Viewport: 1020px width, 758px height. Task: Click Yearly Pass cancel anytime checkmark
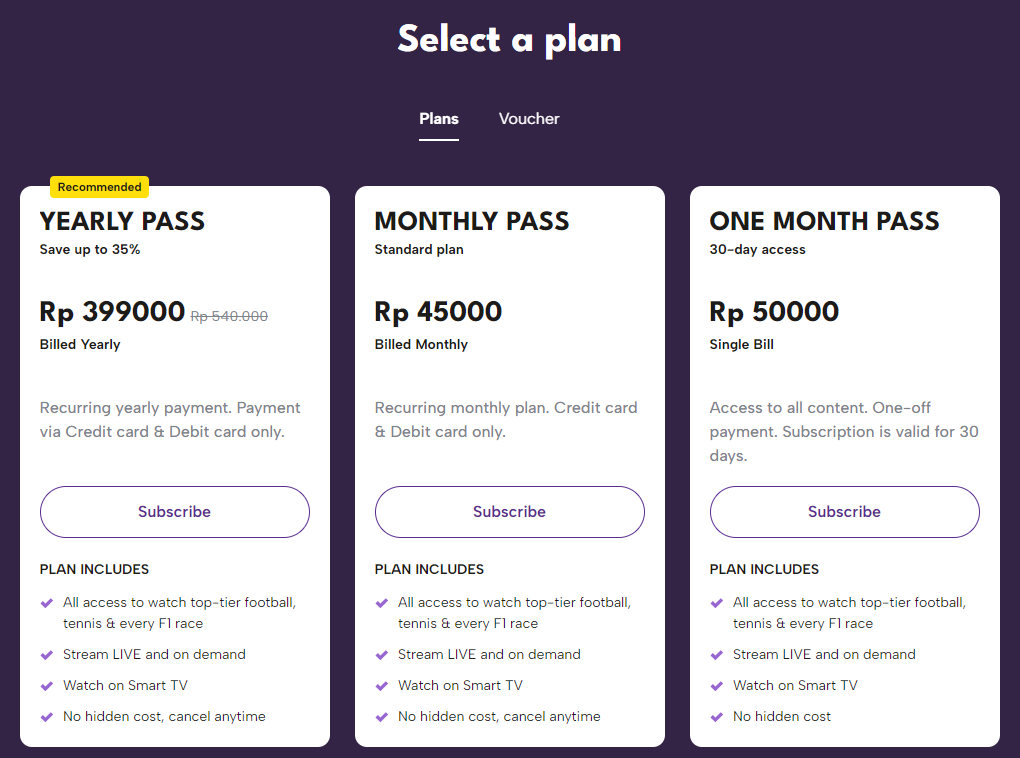point(46,717)
